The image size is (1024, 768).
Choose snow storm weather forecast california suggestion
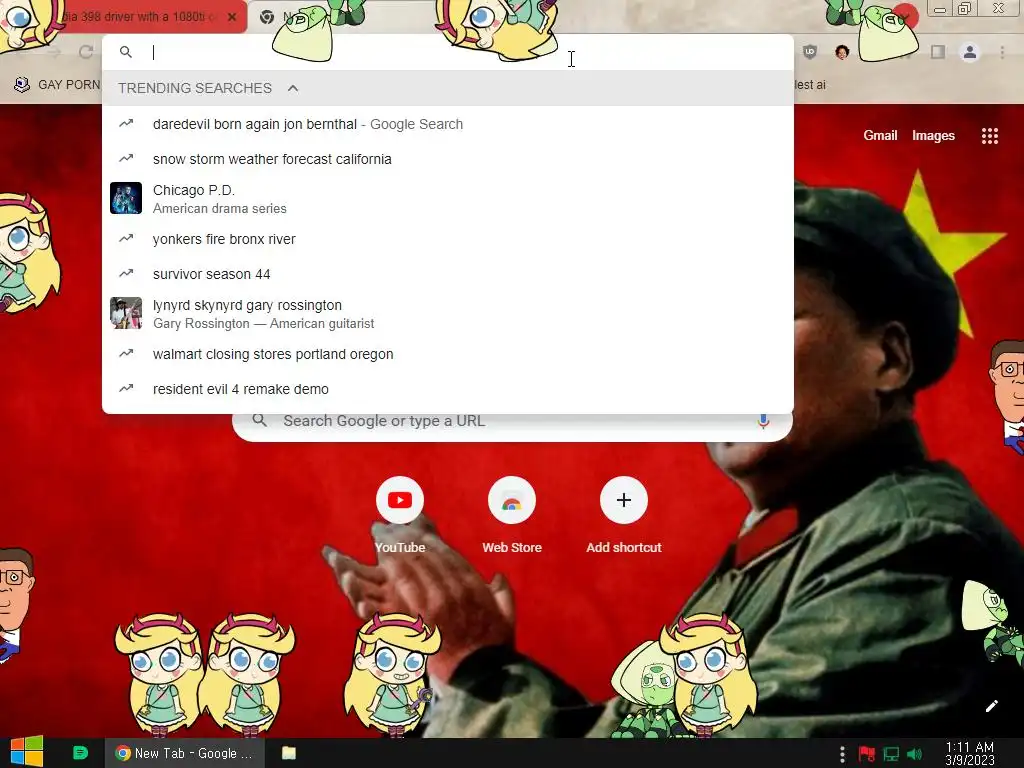448,159
